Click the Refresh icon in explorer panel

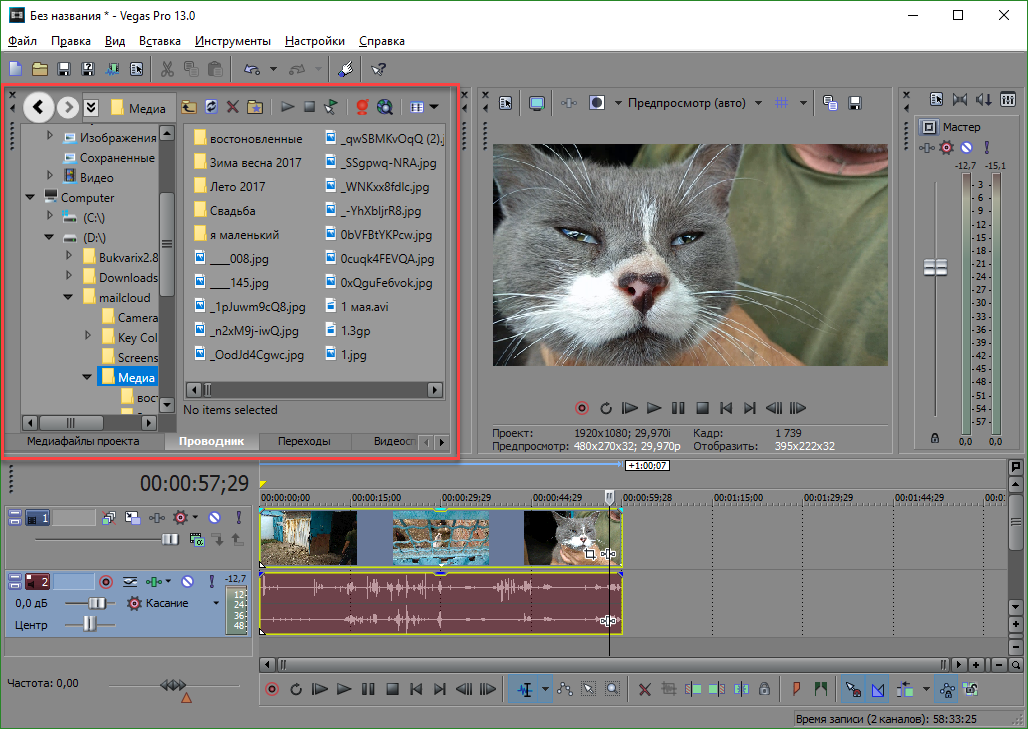click(211, 107)
